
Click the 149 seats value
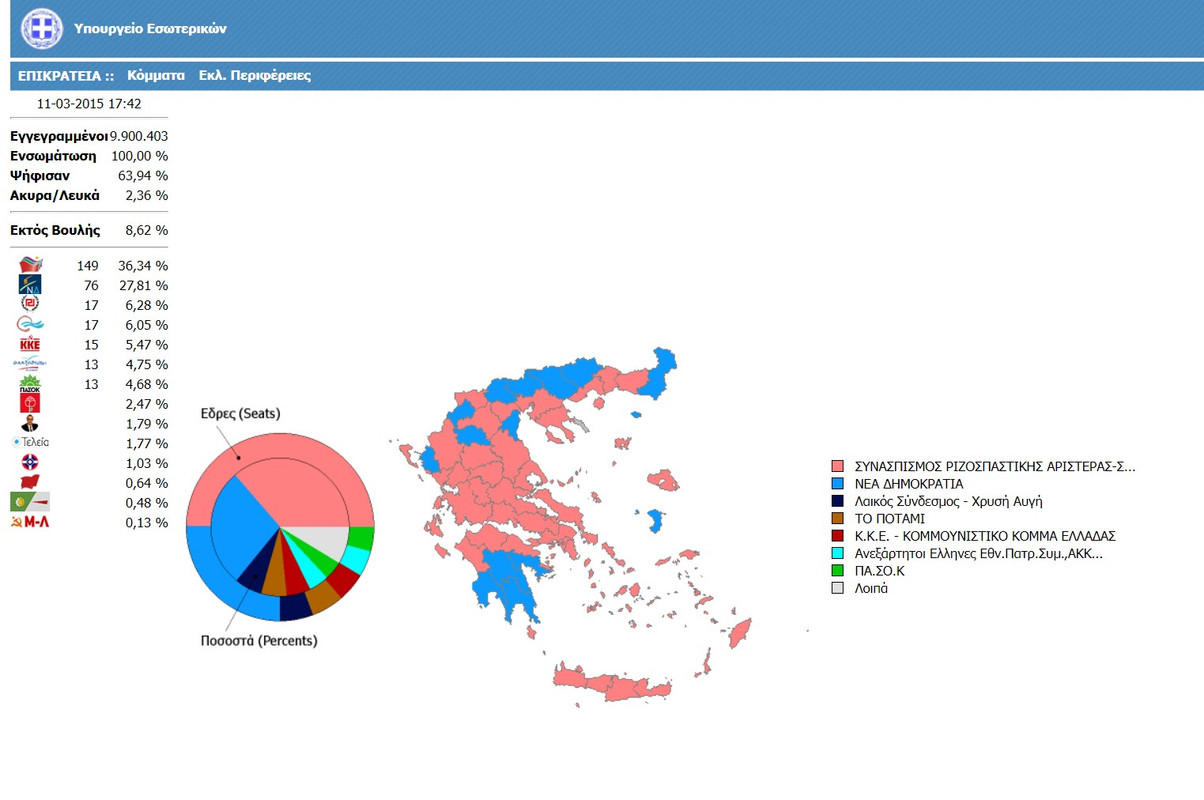tap(87, 266)
